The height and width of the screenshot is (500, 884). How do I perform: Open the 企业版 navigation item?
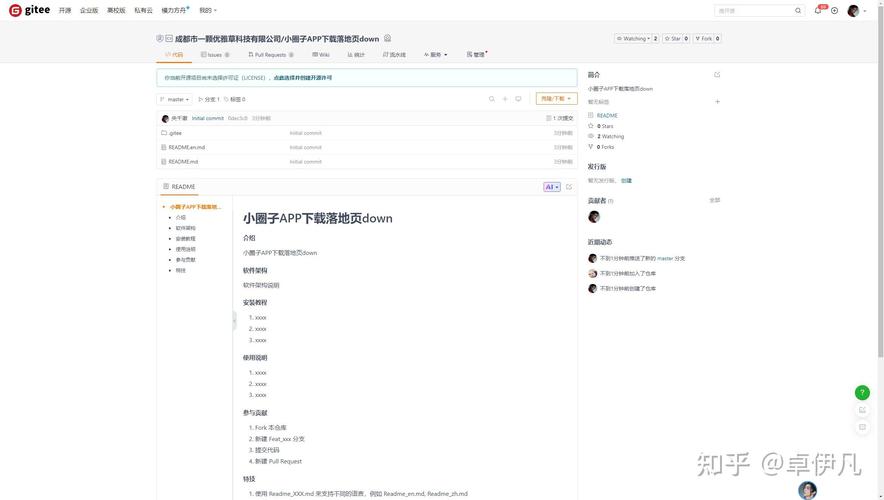pos(89,10)
